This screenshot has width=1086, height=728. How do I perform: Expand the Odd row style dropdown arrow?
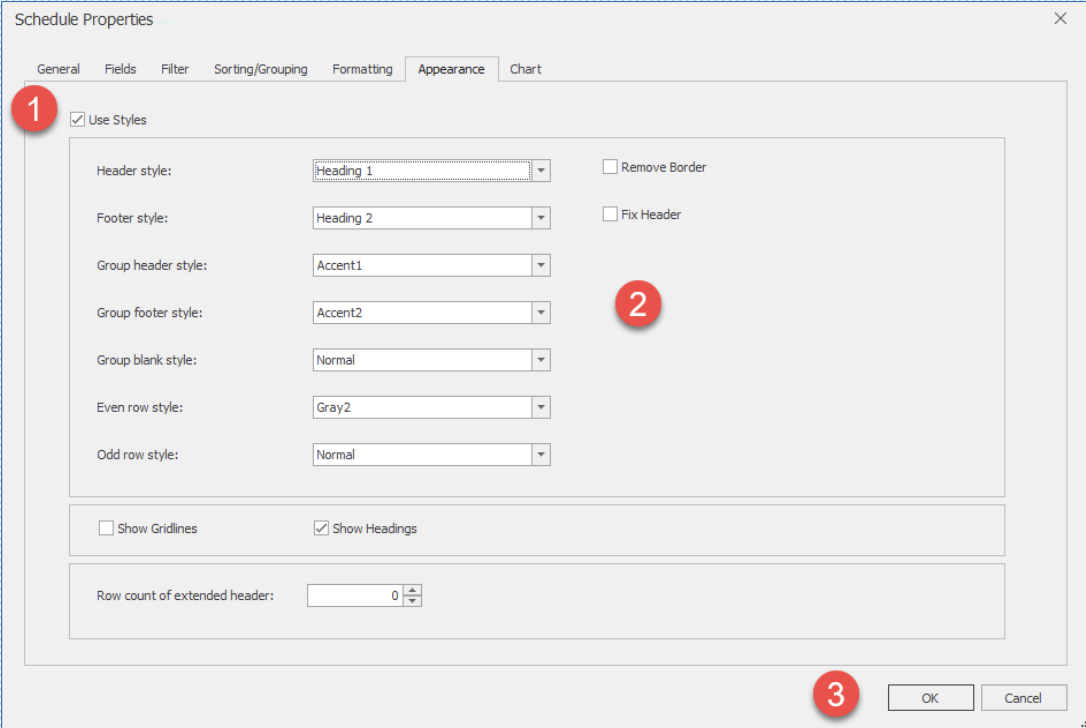point(541,454)
